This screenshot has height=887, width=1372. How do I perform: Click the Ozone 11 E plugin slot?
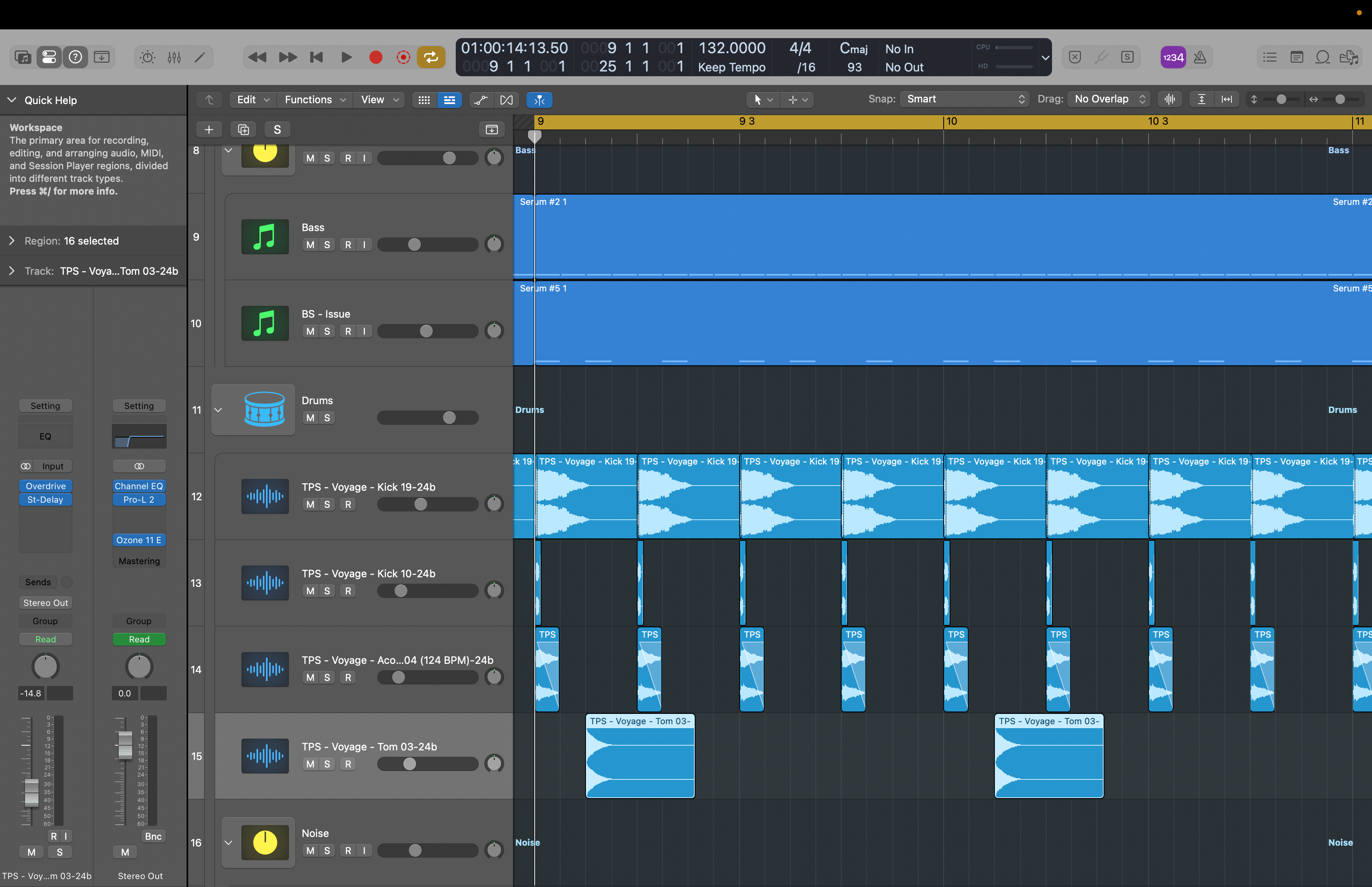[139, 540]
